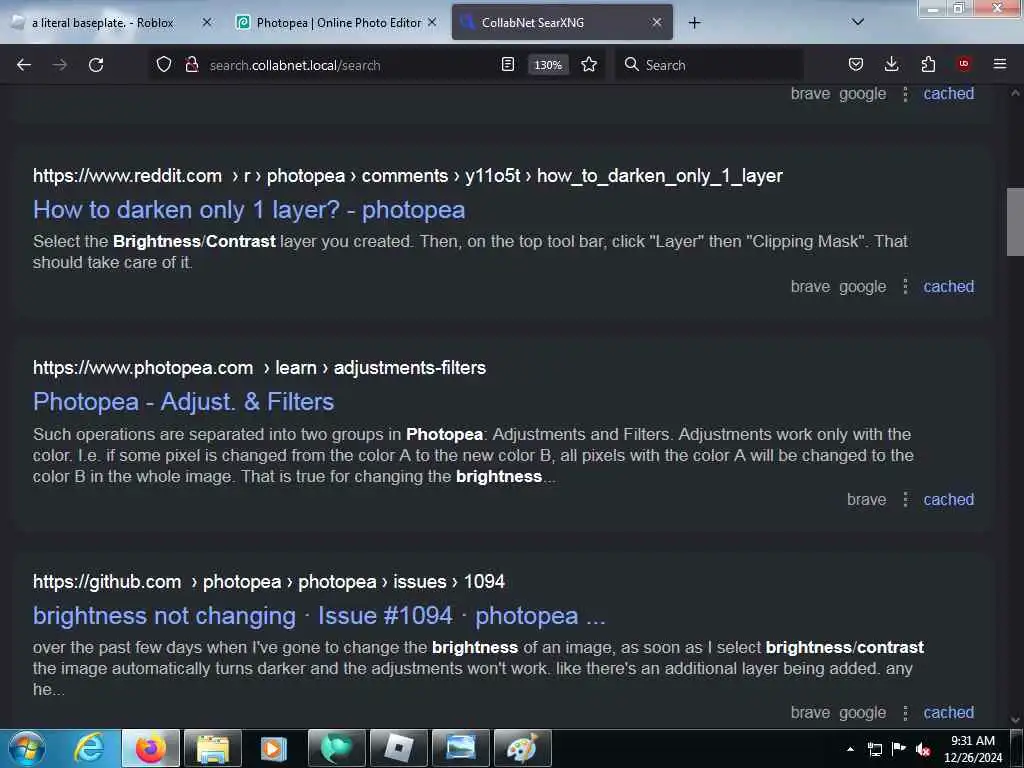
Task: Open the clock showing 9:31 AM
Action: 972,749
